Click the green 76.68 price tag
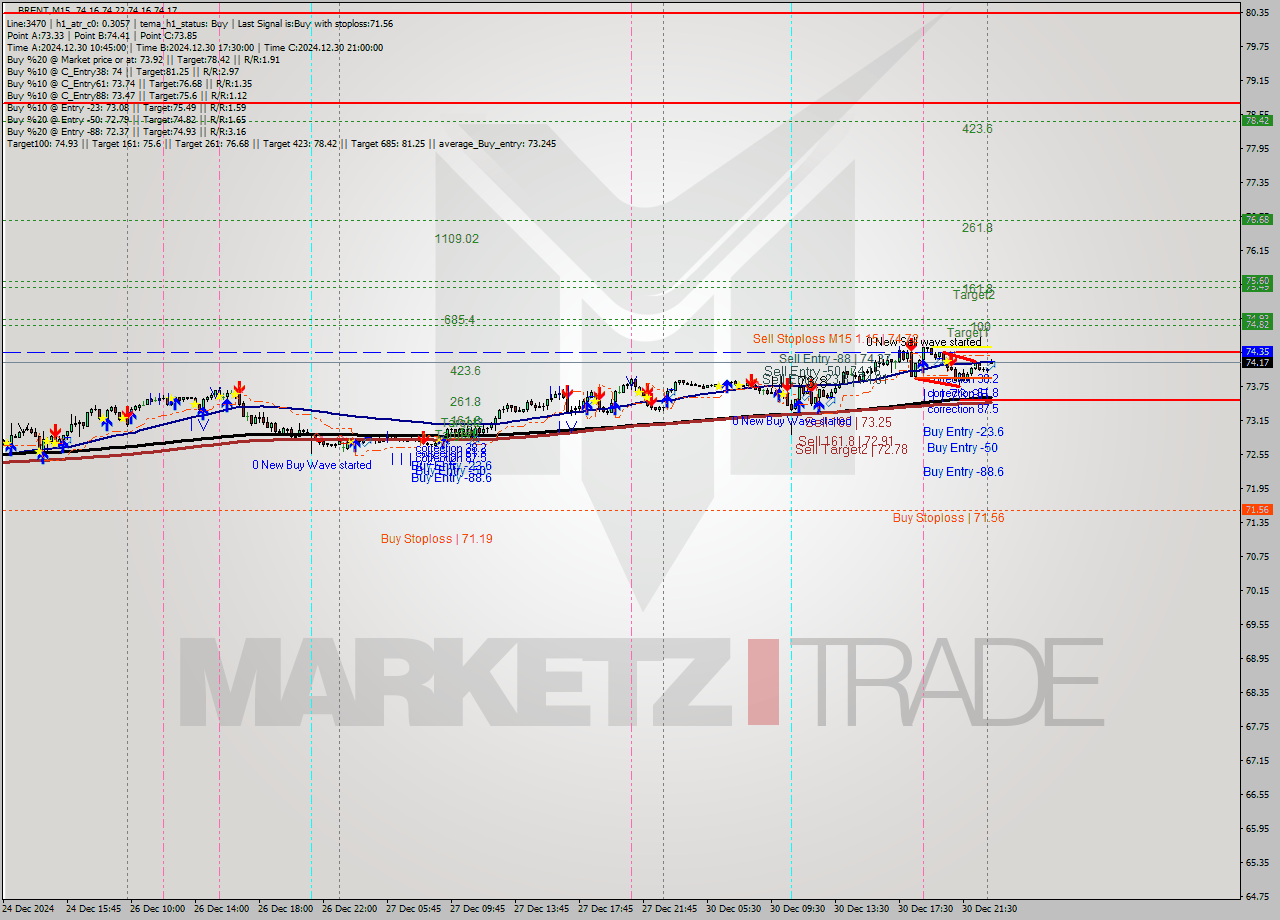 pos(1256,219)
